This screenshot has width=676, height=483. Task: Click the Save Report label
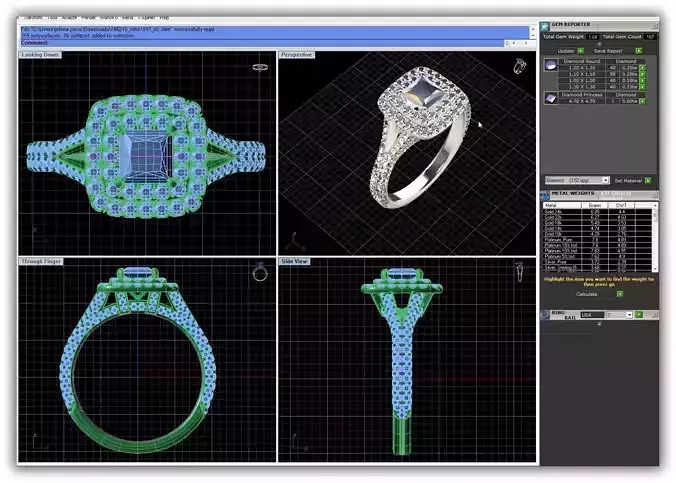click(x=608, y=51)
